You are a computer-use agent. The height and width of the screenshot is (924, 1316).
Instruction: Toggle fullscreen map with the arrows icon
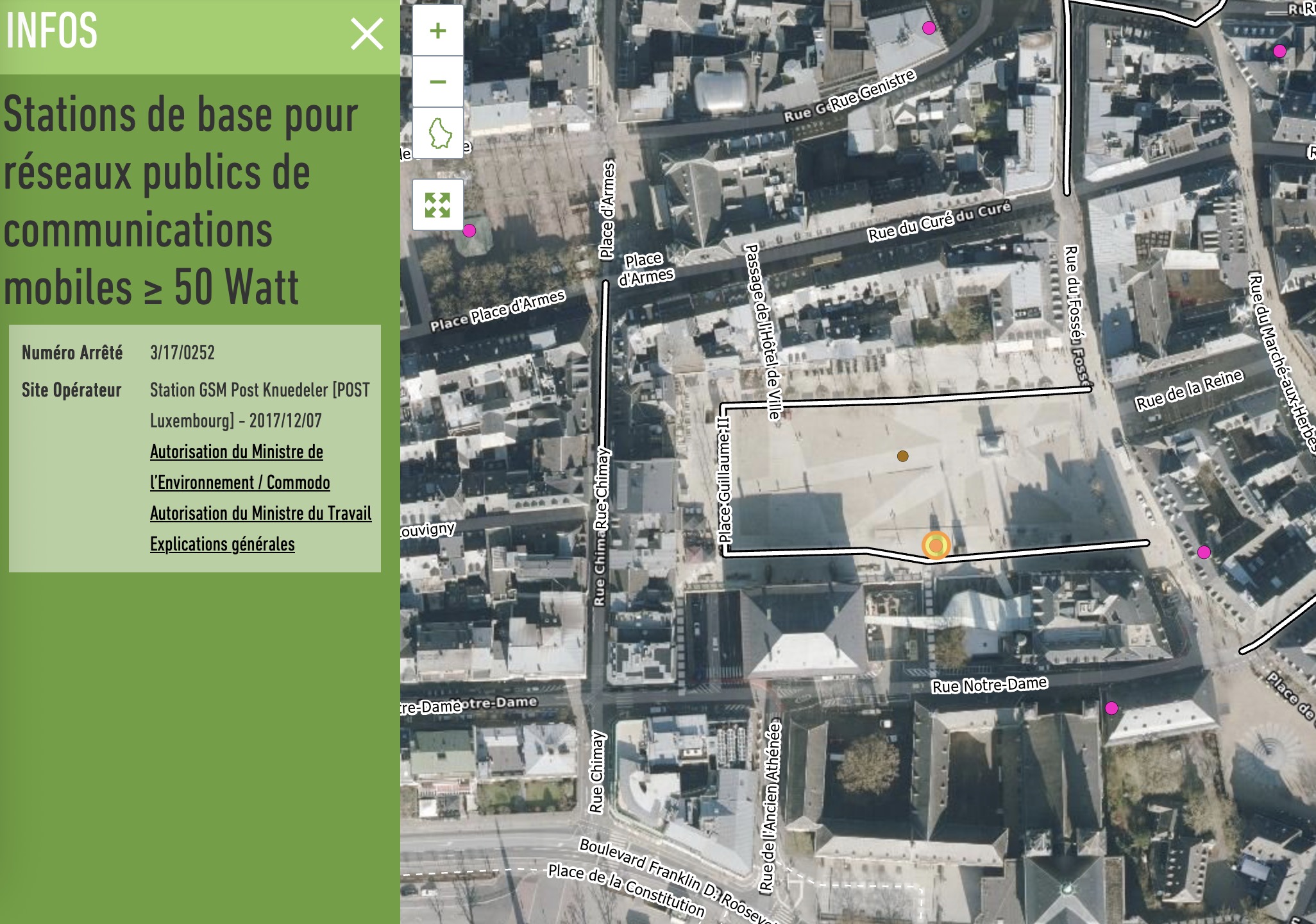pos(438,205)
